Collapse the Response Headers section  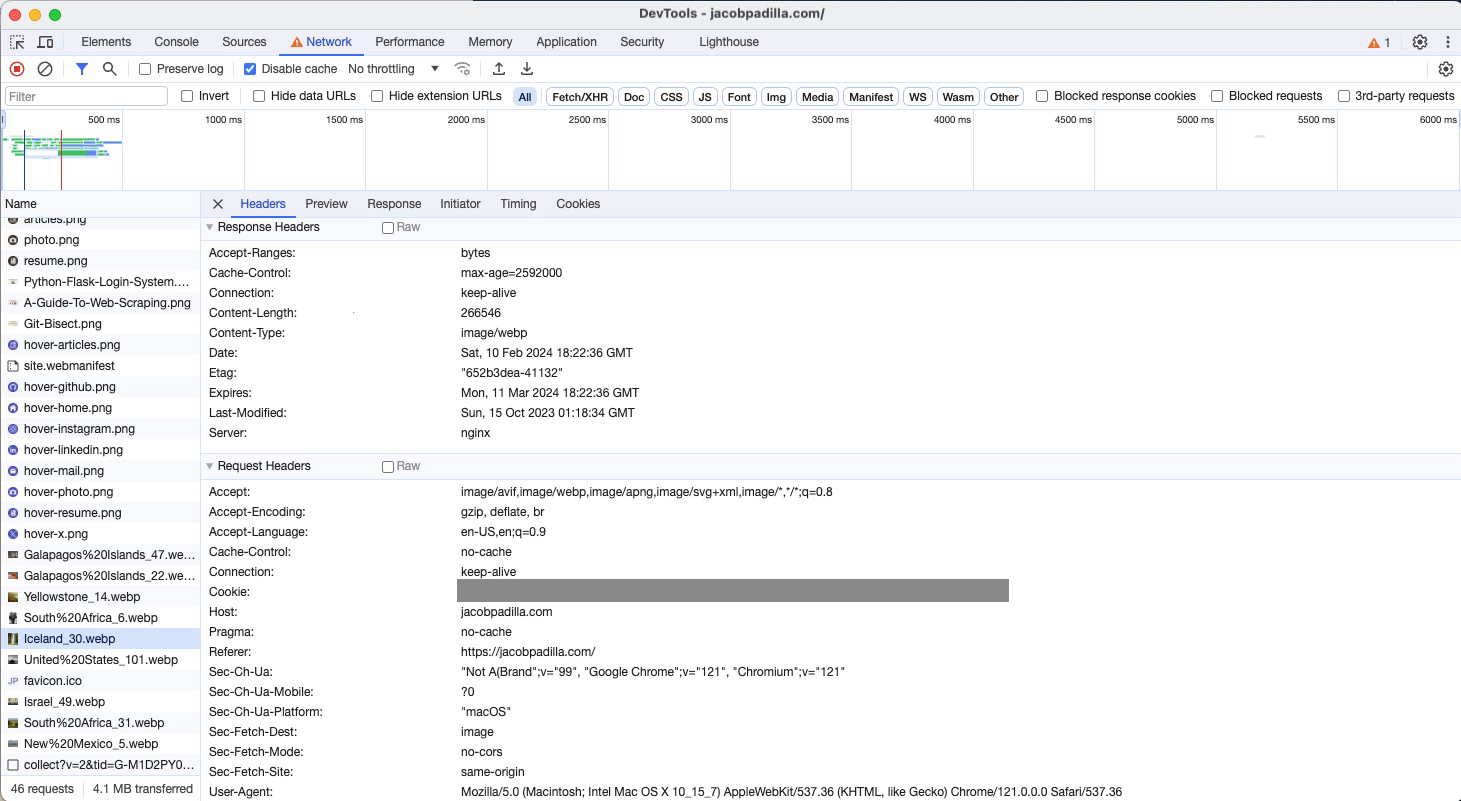(x=209, y=227)
